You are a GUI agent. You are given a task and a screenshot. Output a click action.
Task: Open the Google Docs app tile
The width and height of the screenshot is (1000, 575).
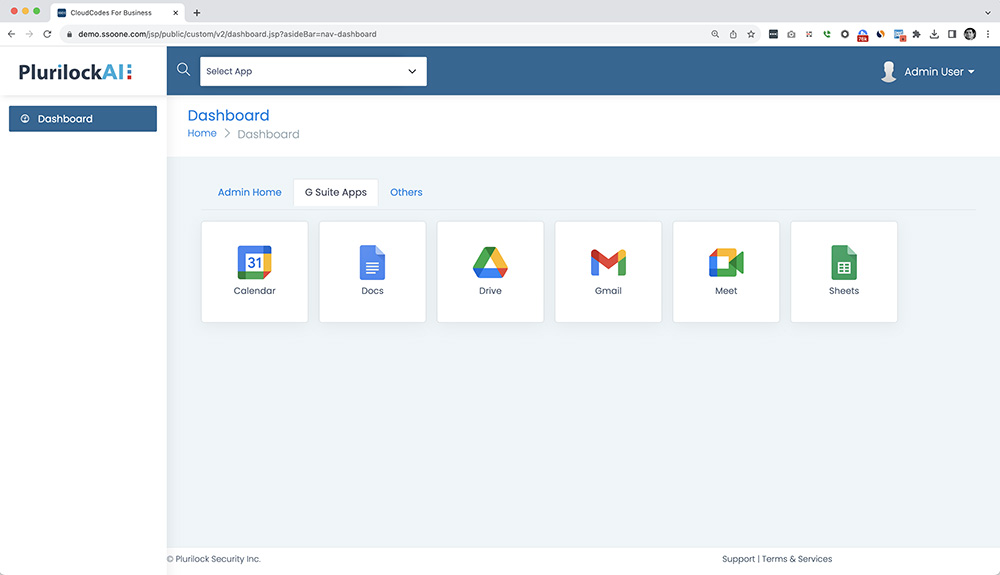(372, 272)
